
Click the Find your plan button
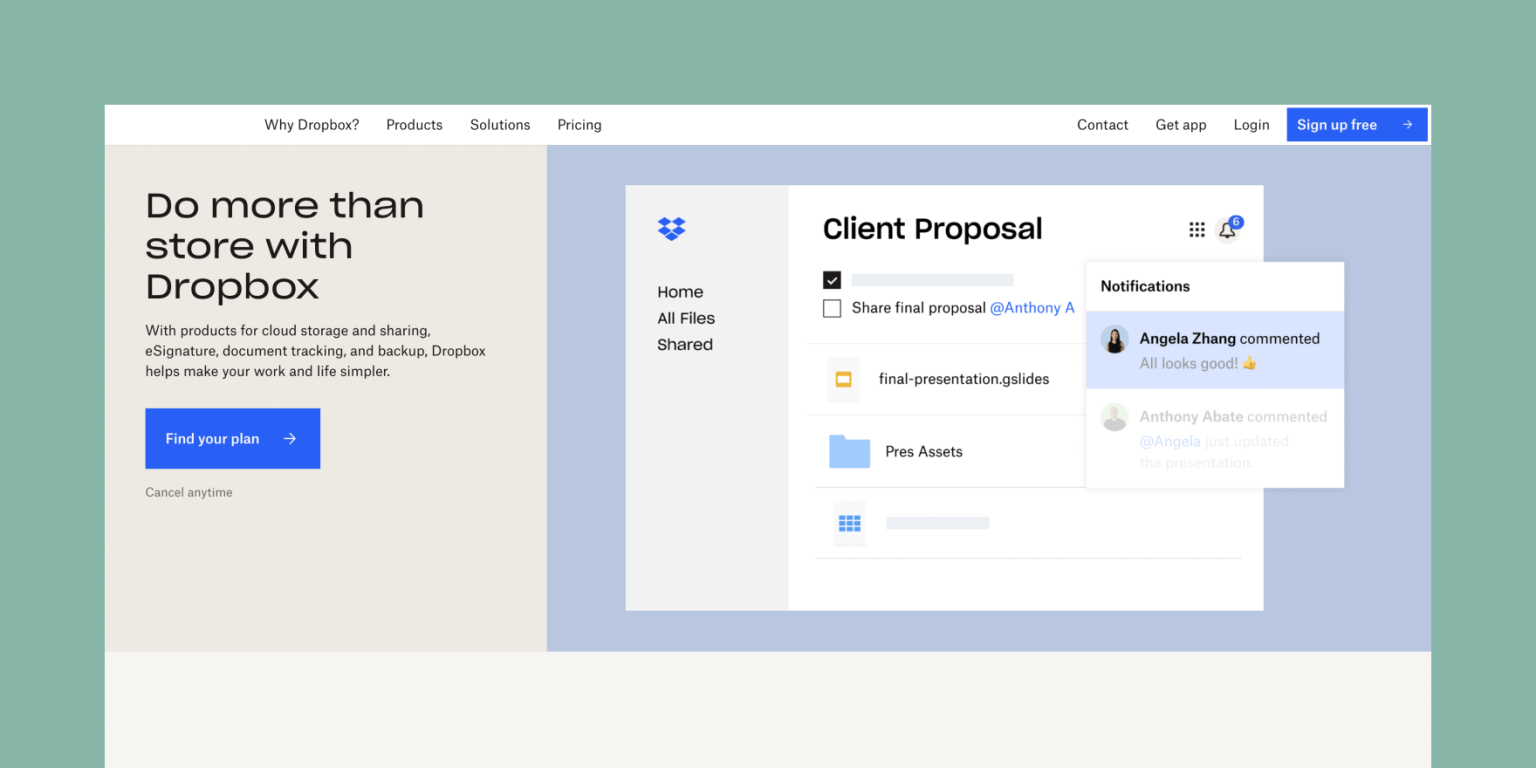tap(232, 438)
